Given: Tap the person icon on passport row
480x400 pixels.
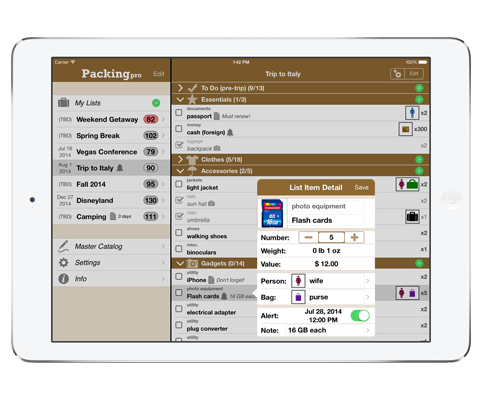Looking at the screenshot, I should [x=412, y=113].
